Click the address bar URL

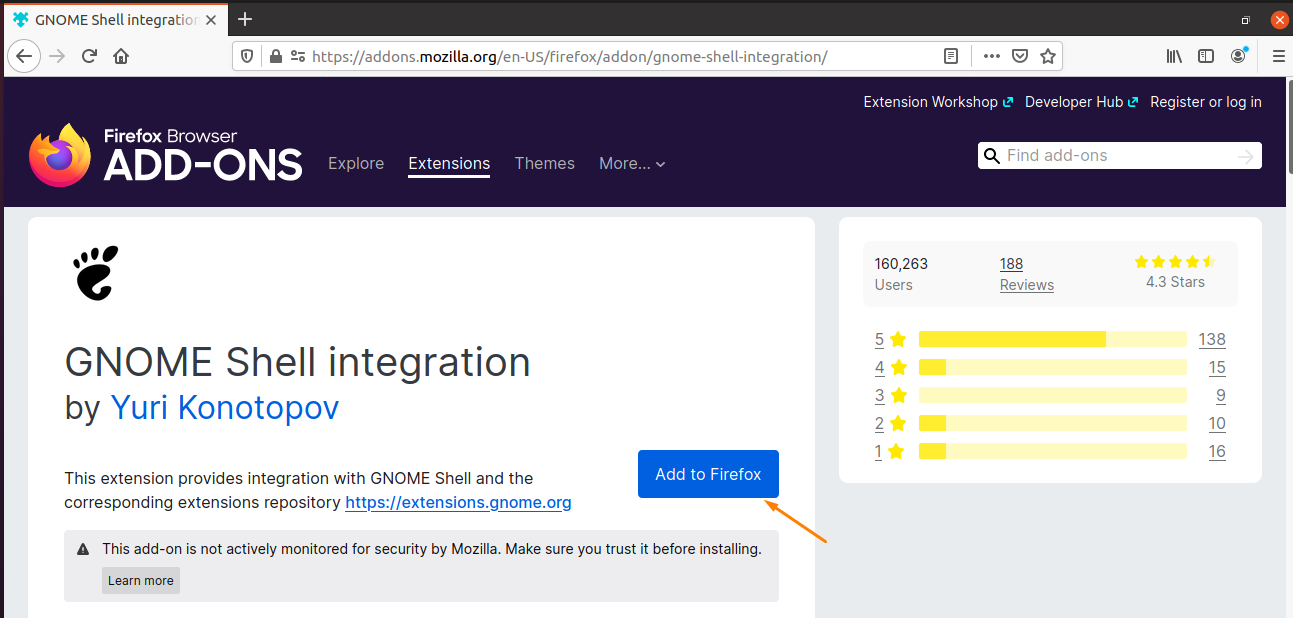click(570, 57)
